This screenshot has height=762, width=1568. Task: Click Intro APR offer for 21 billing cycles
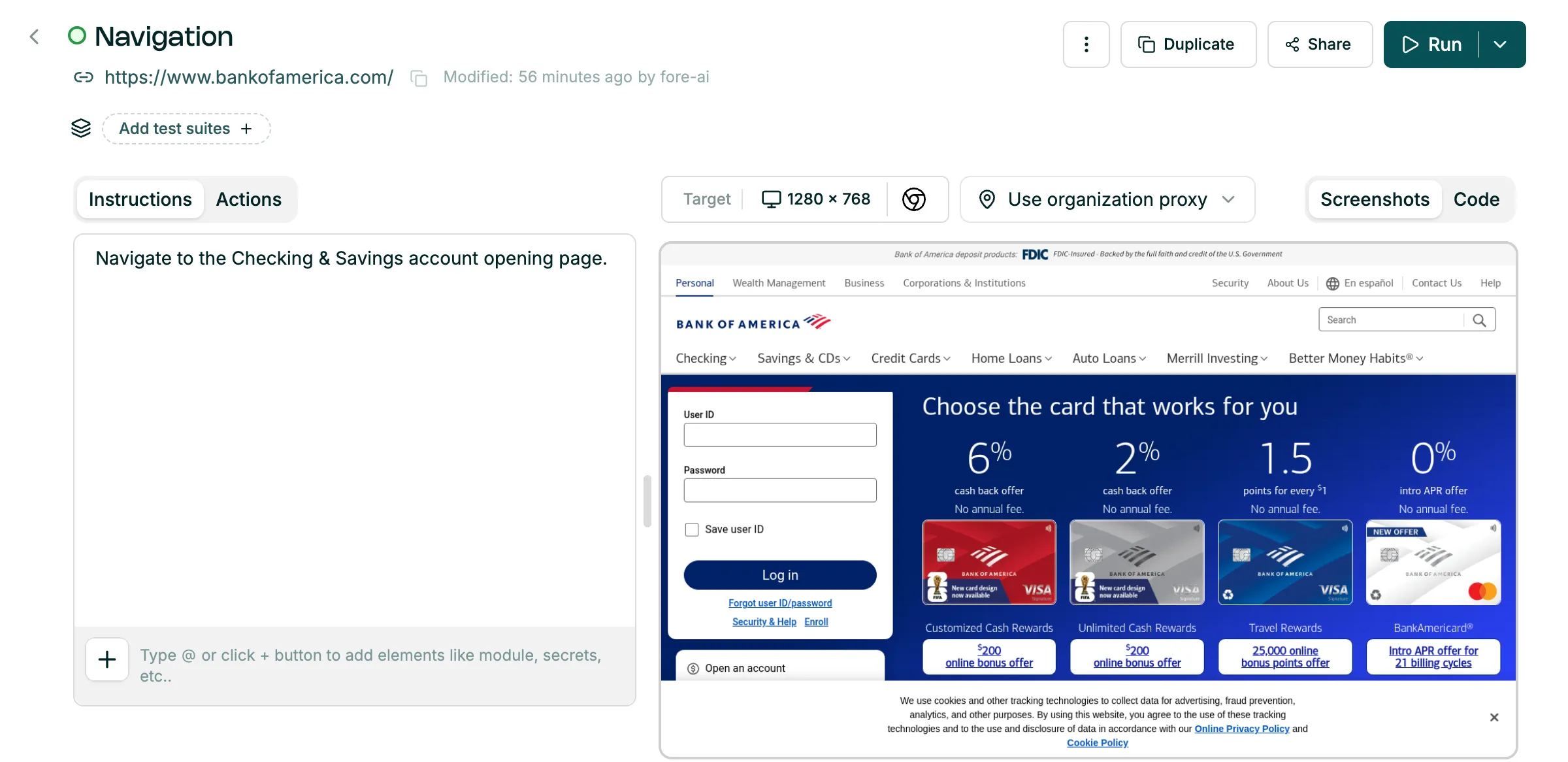pyautogui.click(x=1433, y=657)
